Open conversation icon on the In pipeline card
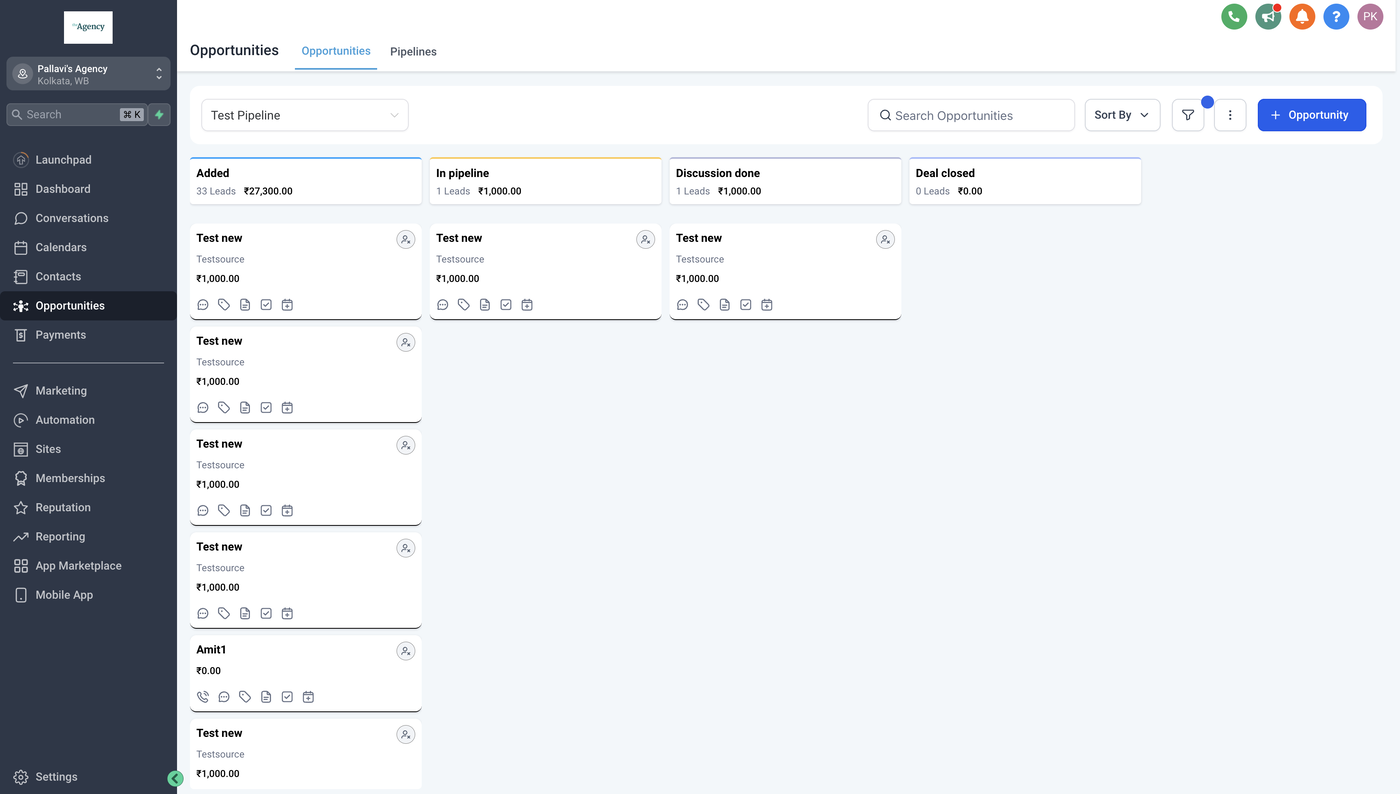The height and width of the screenshot is (794, 1400). 443,305
